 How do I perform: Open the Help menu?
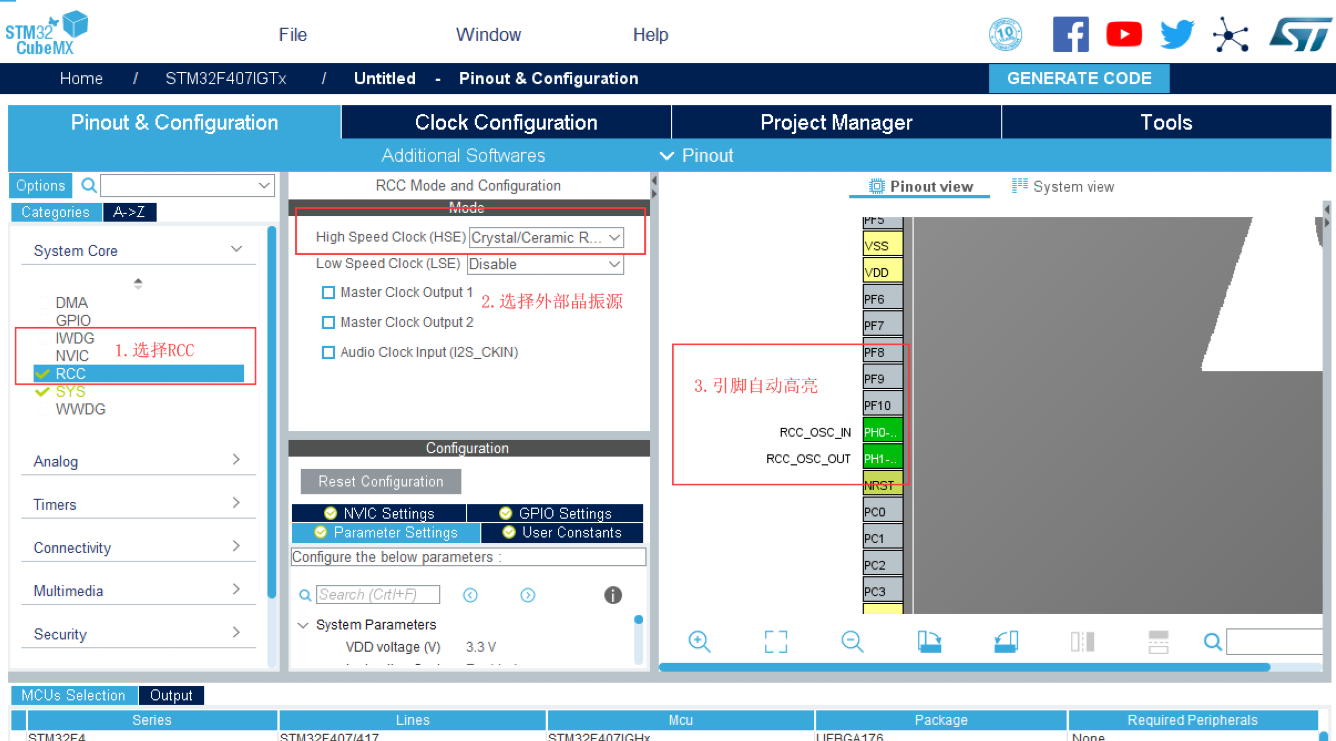coord(650,35)
